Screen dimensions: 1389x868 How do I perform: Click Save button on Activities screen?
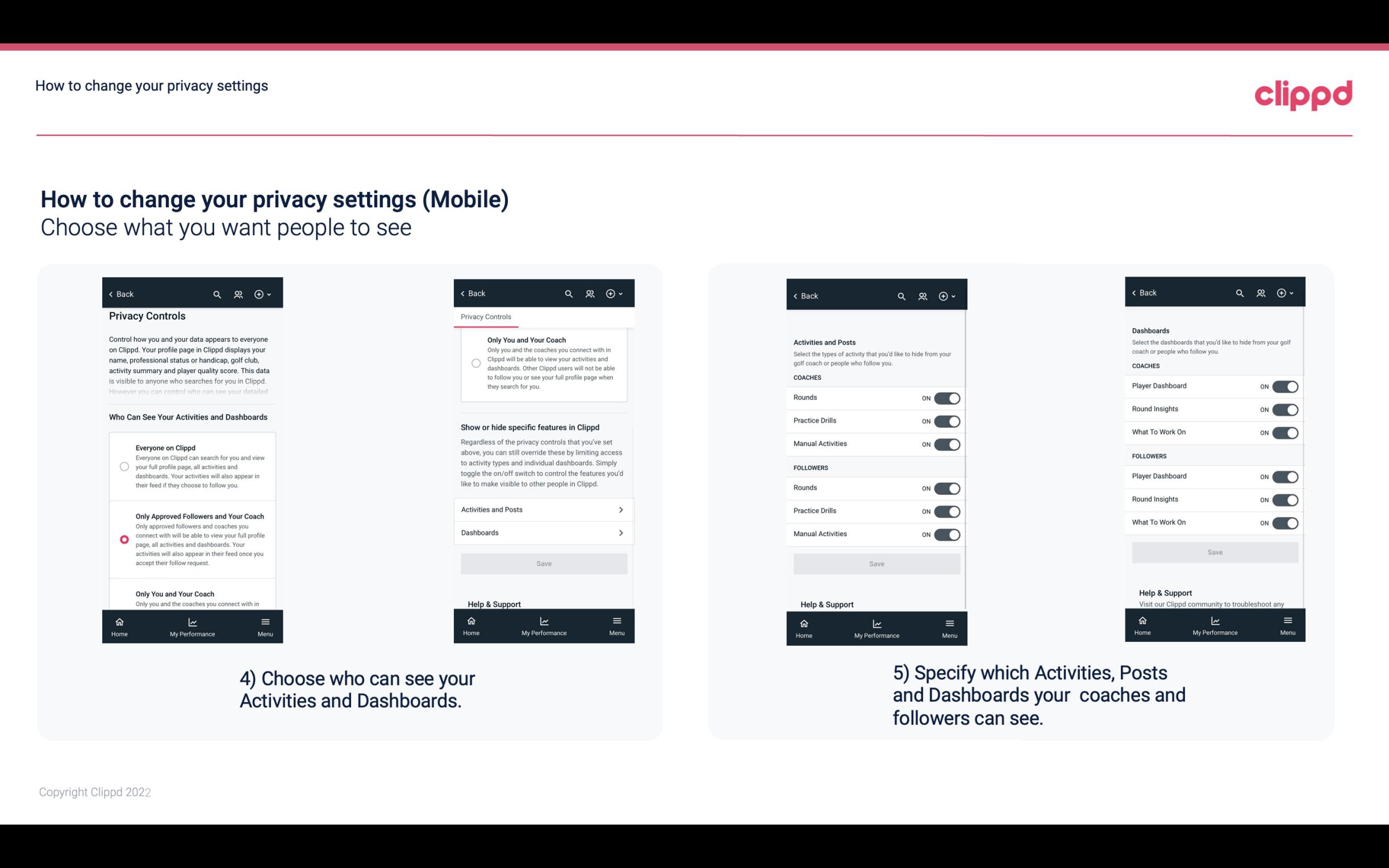pos(875,562)
